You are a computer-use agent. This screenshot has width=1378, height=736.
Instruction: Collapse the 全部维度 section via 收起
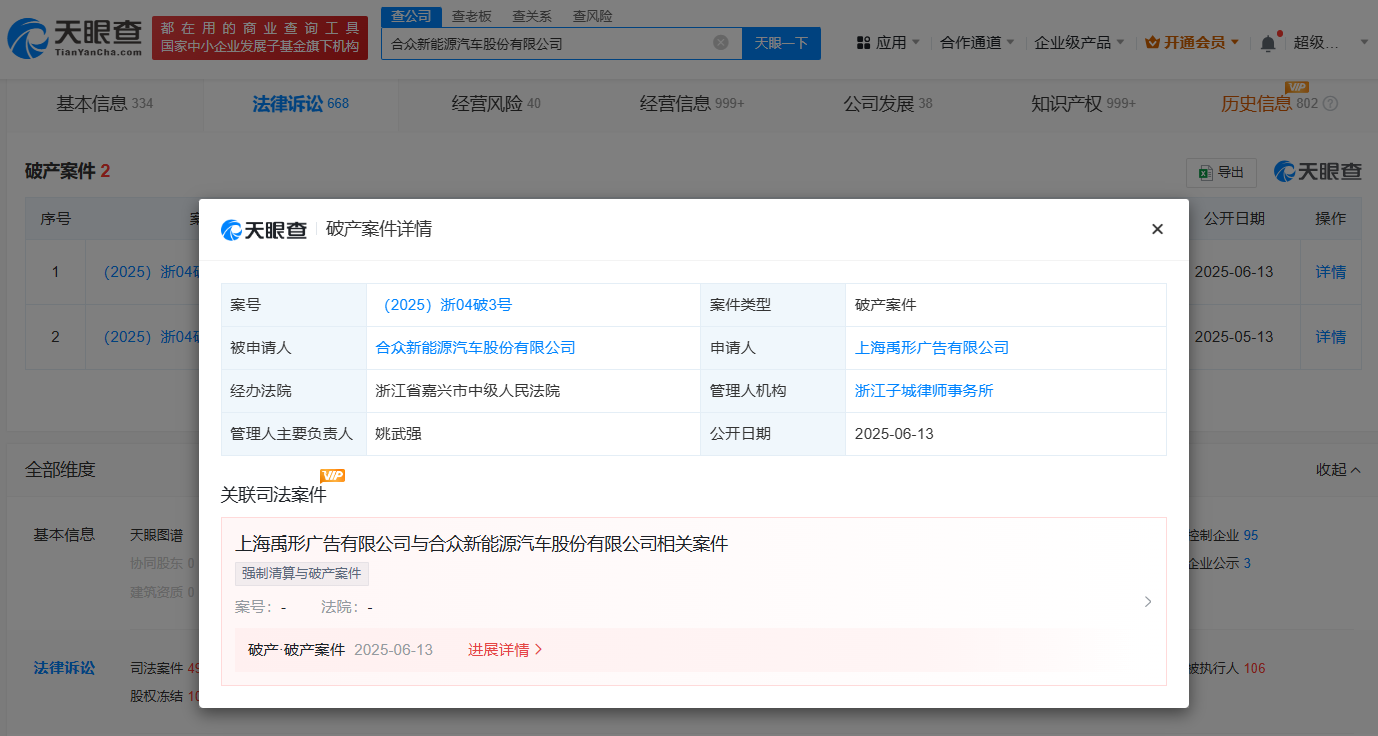[1338, 469]
